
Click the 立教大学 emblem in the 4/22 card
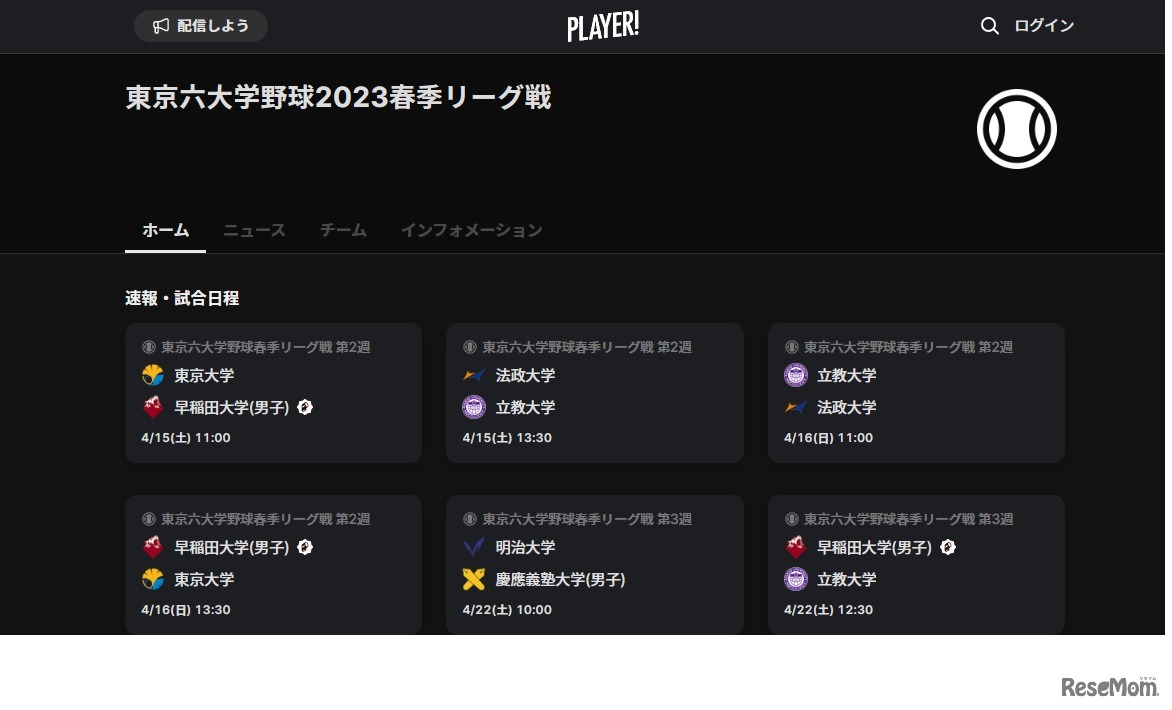tap(795, 579)
